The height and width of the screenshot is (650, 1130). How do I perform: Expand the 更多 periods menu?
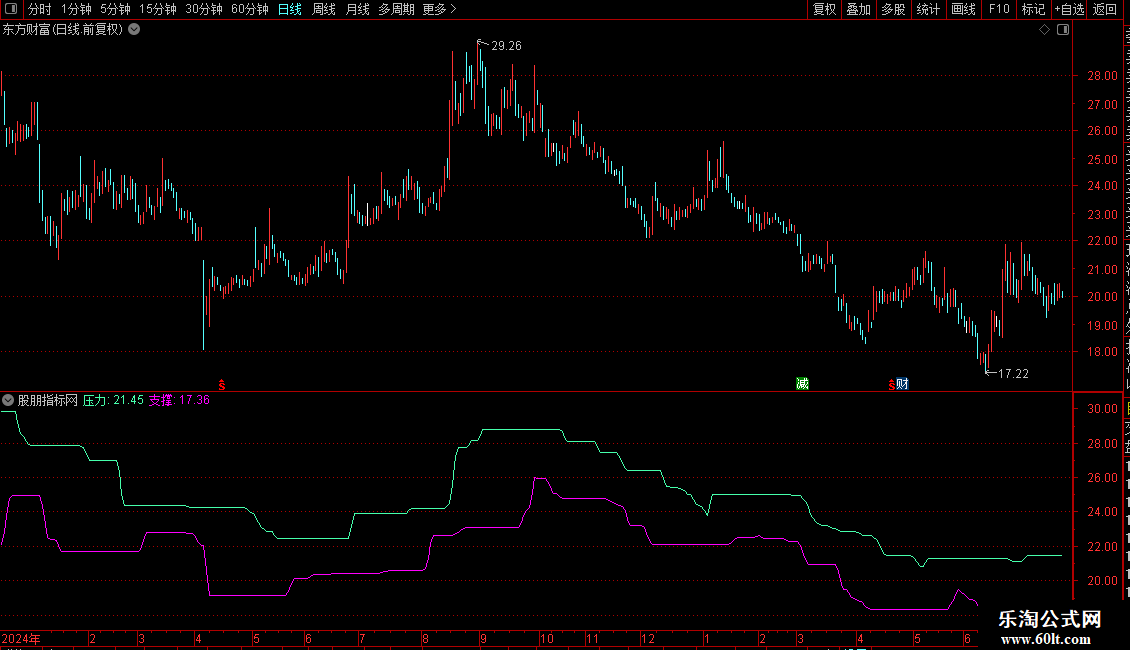440,9
